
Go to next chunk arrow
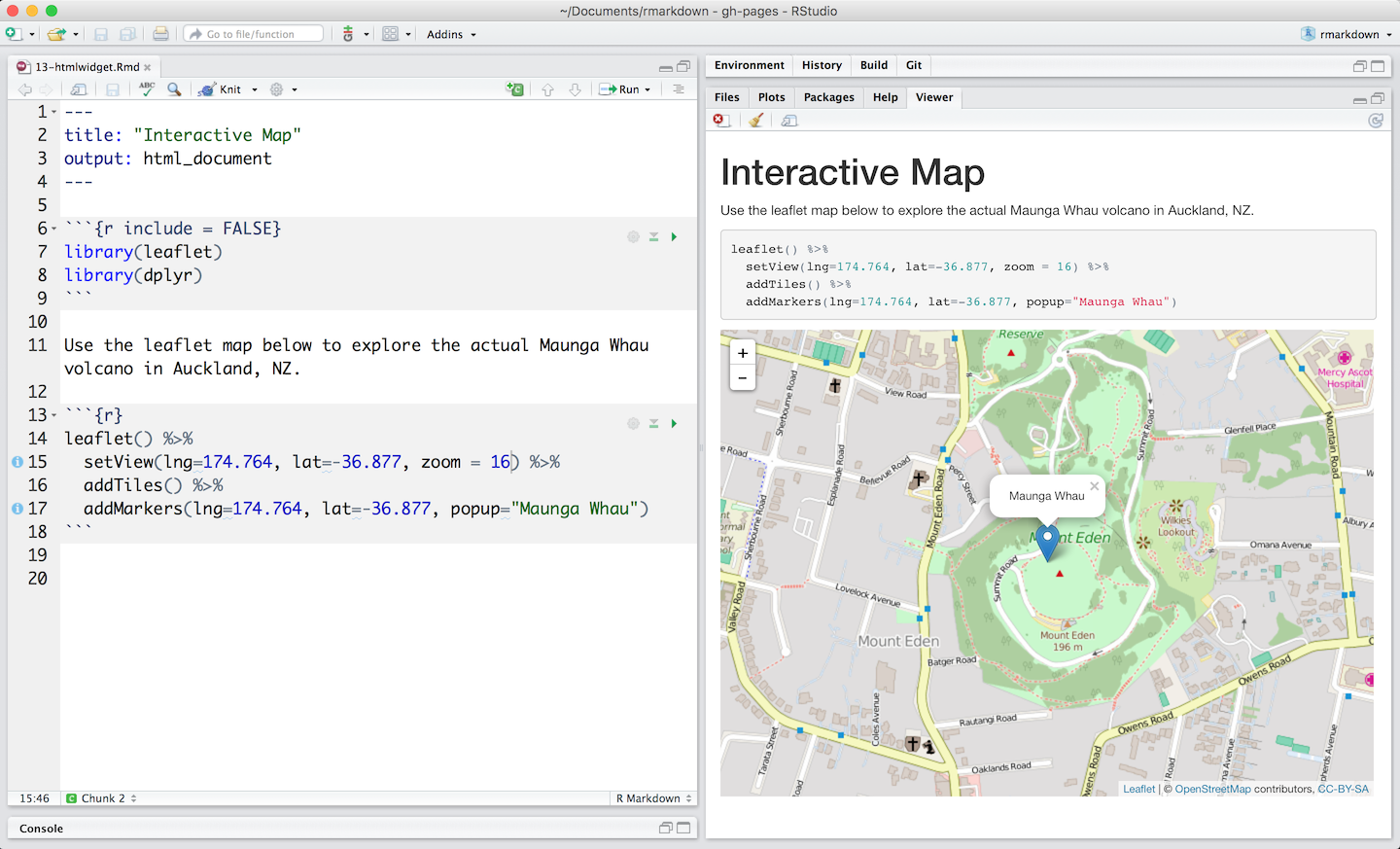coord(575,89)
